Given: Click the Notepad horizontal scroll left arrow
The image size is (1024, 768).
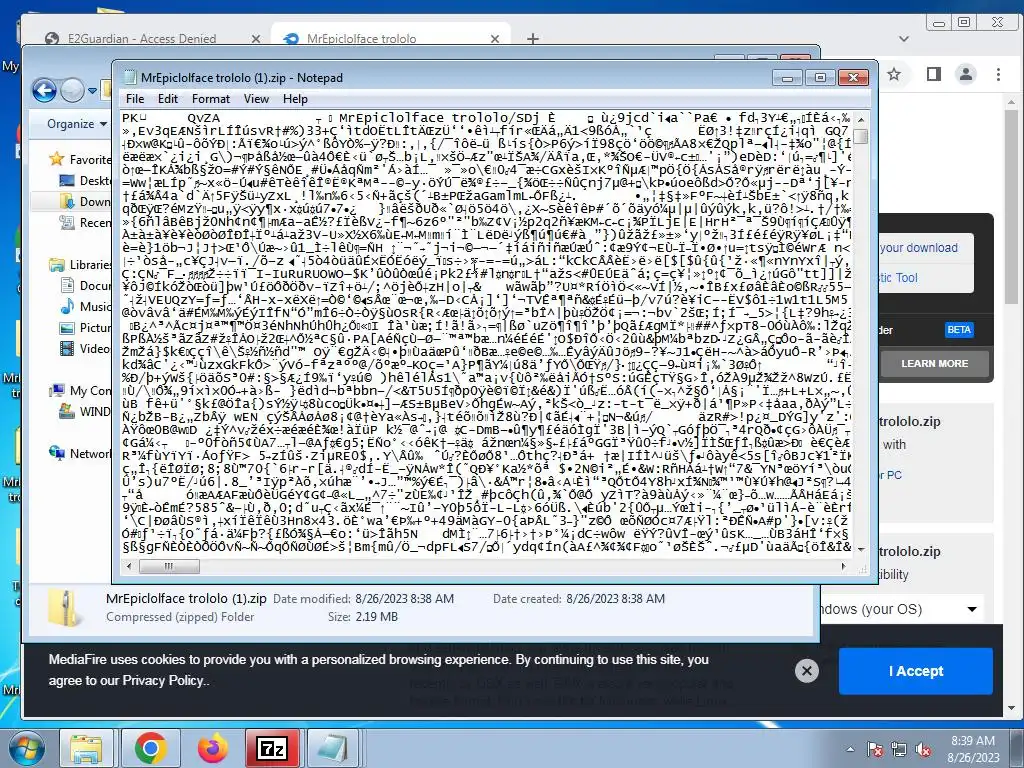Looking at the screenshot, I should pos(129,566).
